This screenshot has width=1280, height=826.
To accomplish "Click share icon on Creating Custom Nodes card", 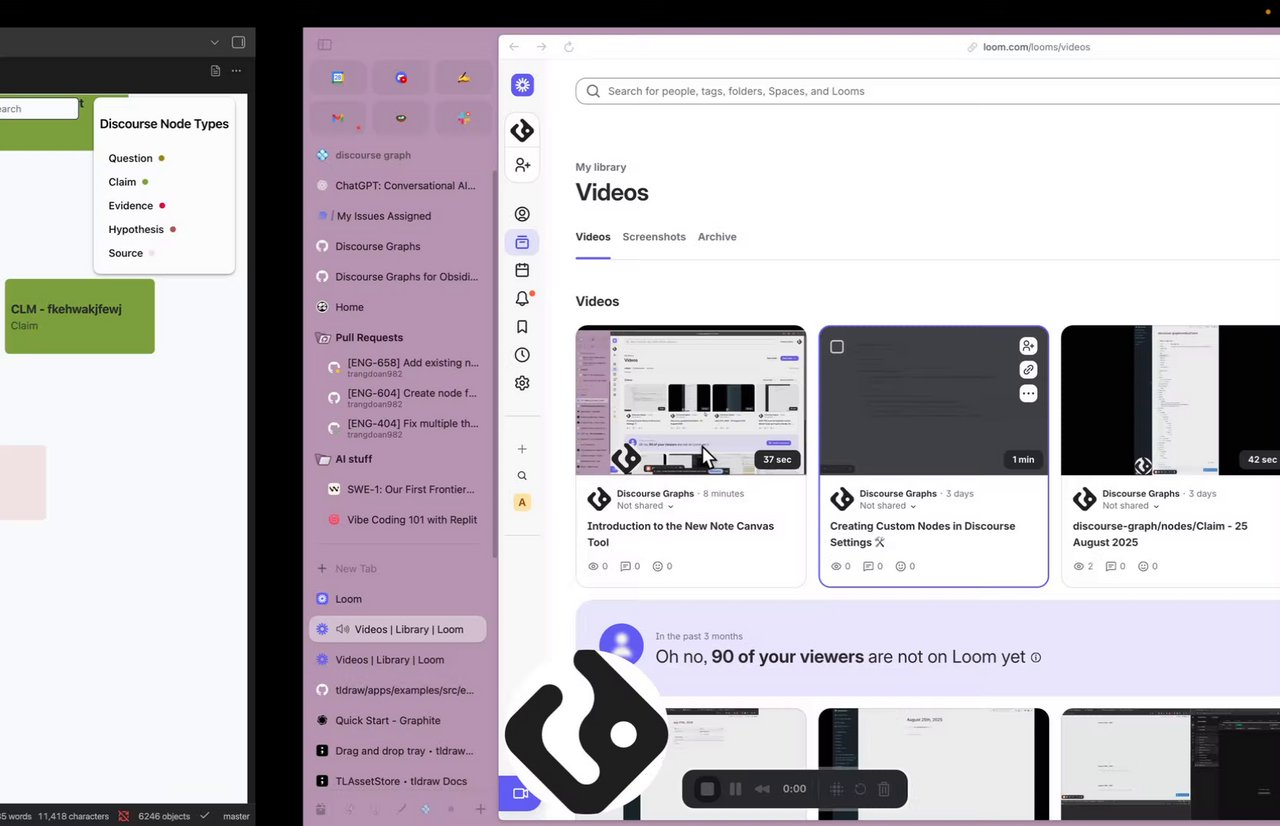I will tap(1028, 346).
